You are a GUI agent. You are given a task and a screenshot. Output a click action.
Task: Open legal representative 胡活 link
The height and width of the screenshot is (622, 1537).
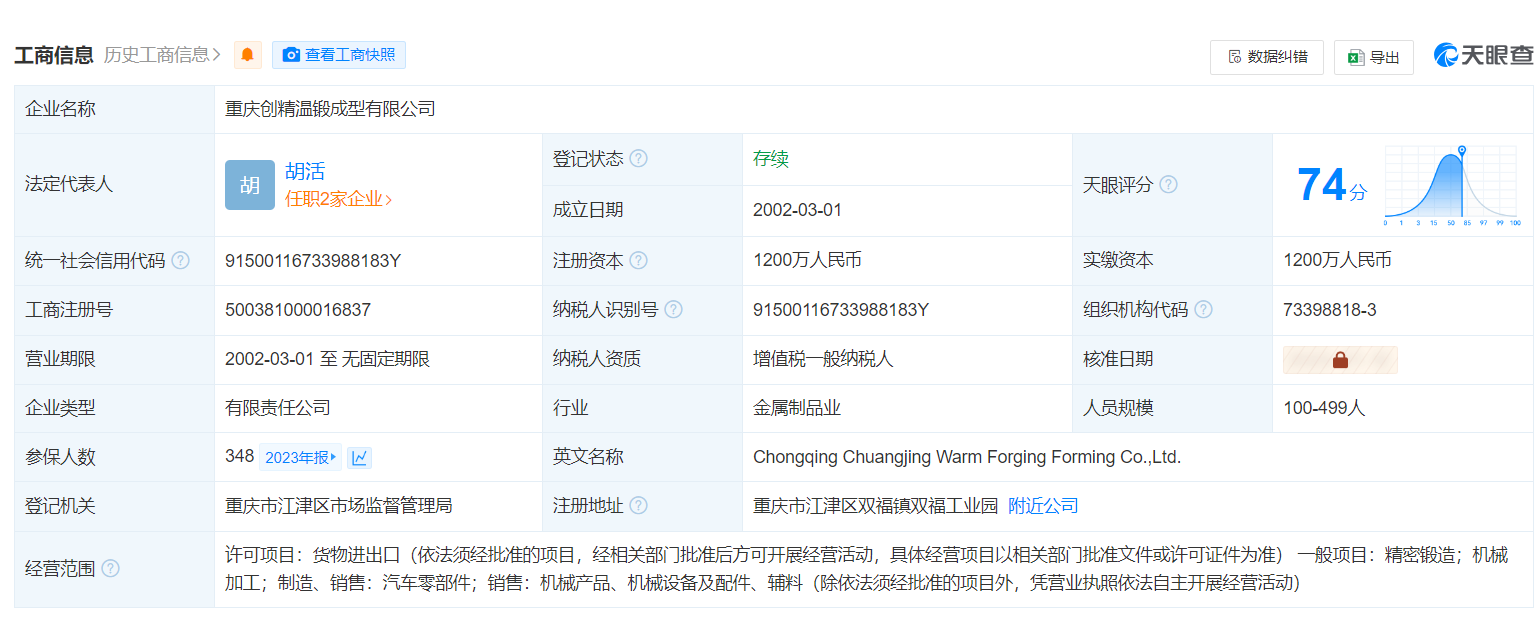(305, 171)
